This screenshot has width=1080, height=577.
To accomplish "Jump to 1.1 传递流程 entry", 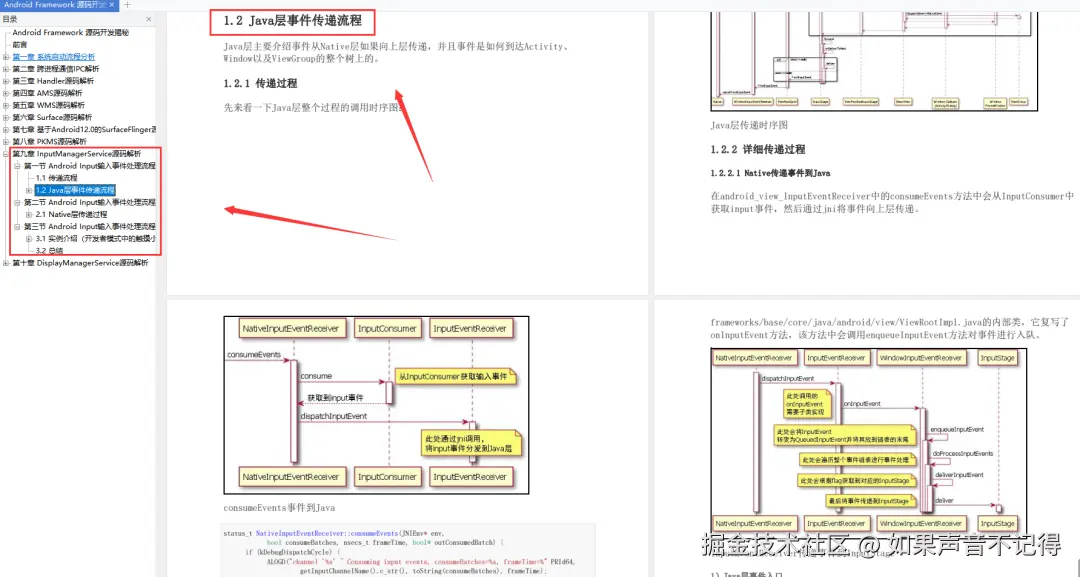I will (x=56, y=178).
